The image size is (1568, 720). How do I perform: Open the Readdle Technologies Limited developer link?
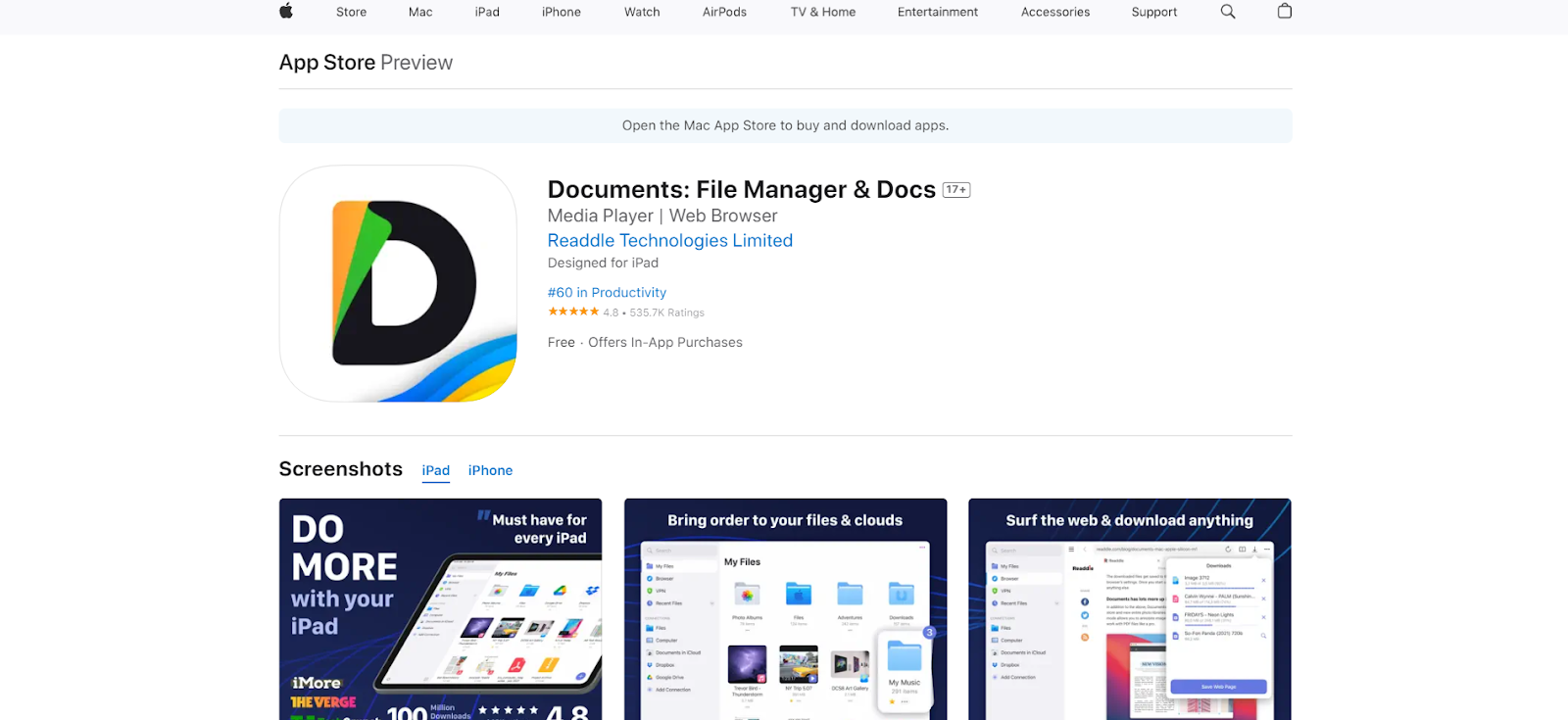pos(670,240)
